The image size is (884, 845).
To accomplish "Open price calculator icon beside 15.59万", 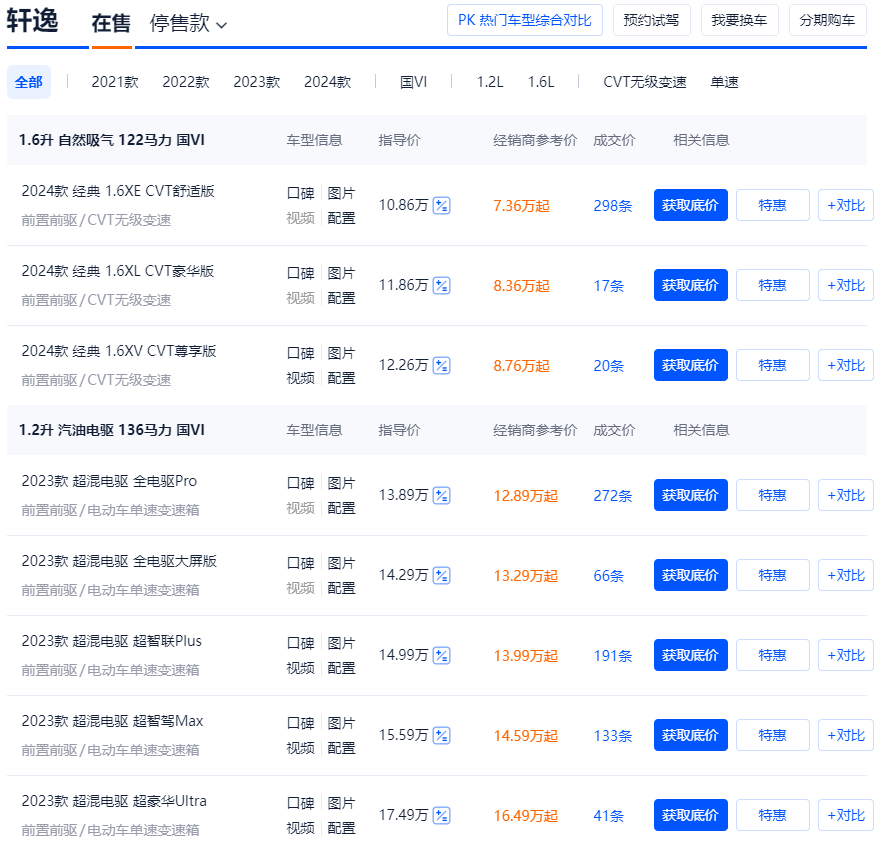I will pos(441,736).
